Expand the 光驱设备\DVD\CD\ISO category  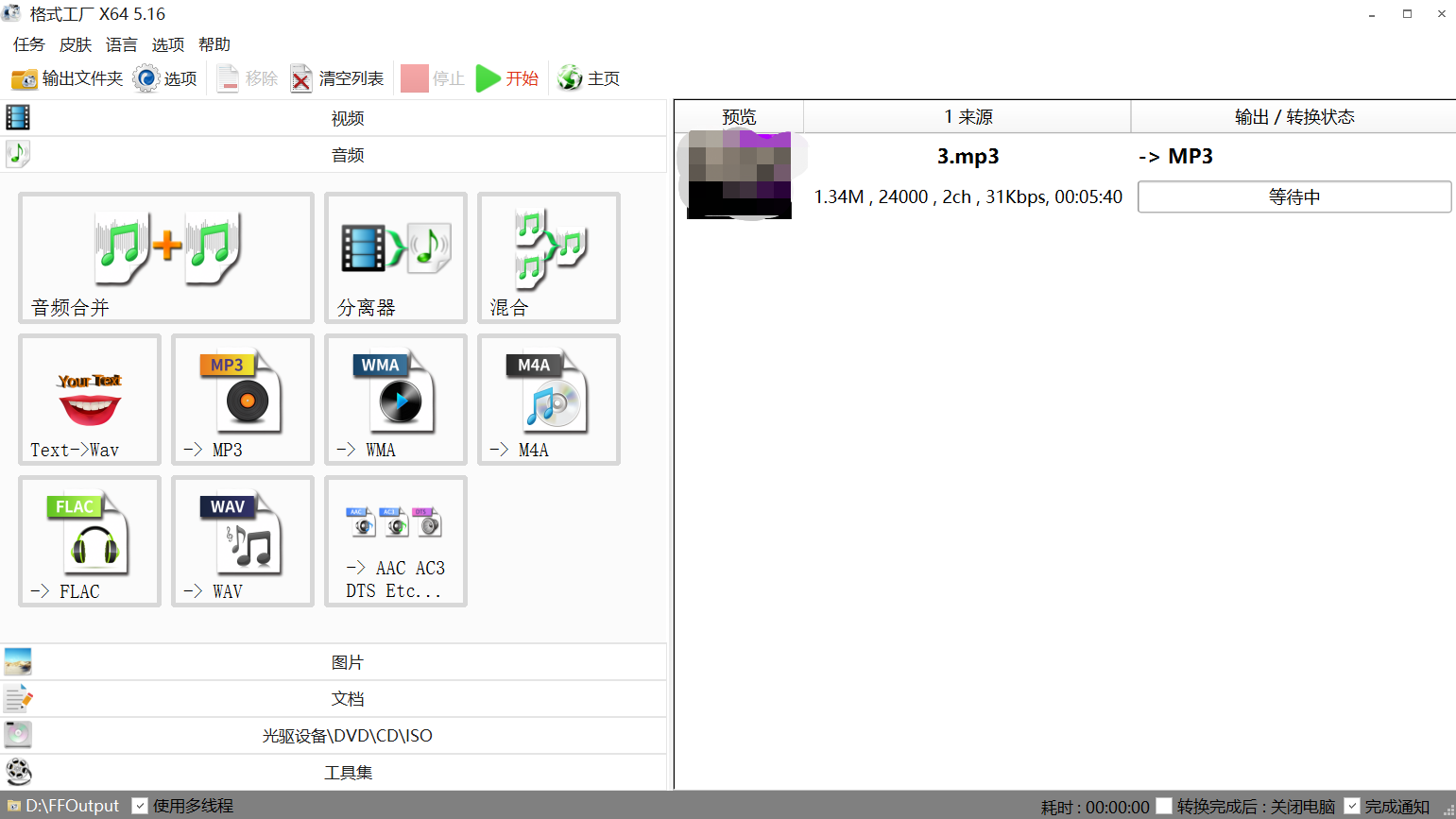pyautogui.click(x=334, y=736)
